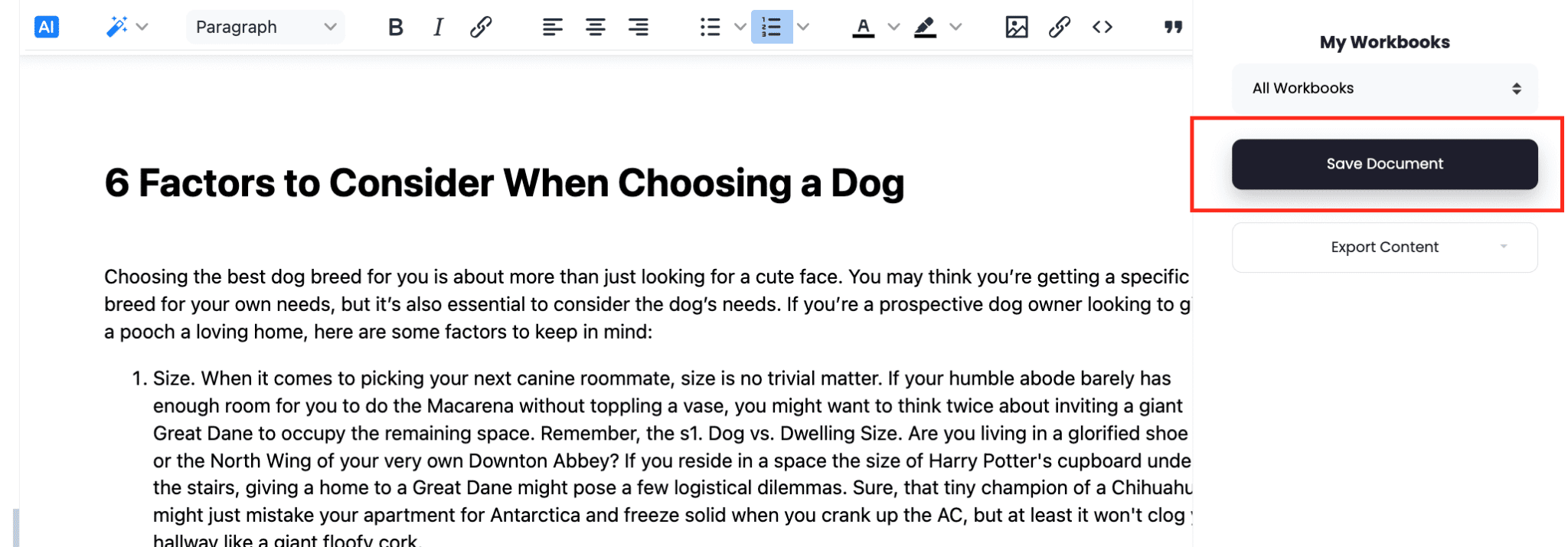Screen dimensions: 1568x547
Task: Expand the All Workbooks selector
Action: [x=1384, y=88]
